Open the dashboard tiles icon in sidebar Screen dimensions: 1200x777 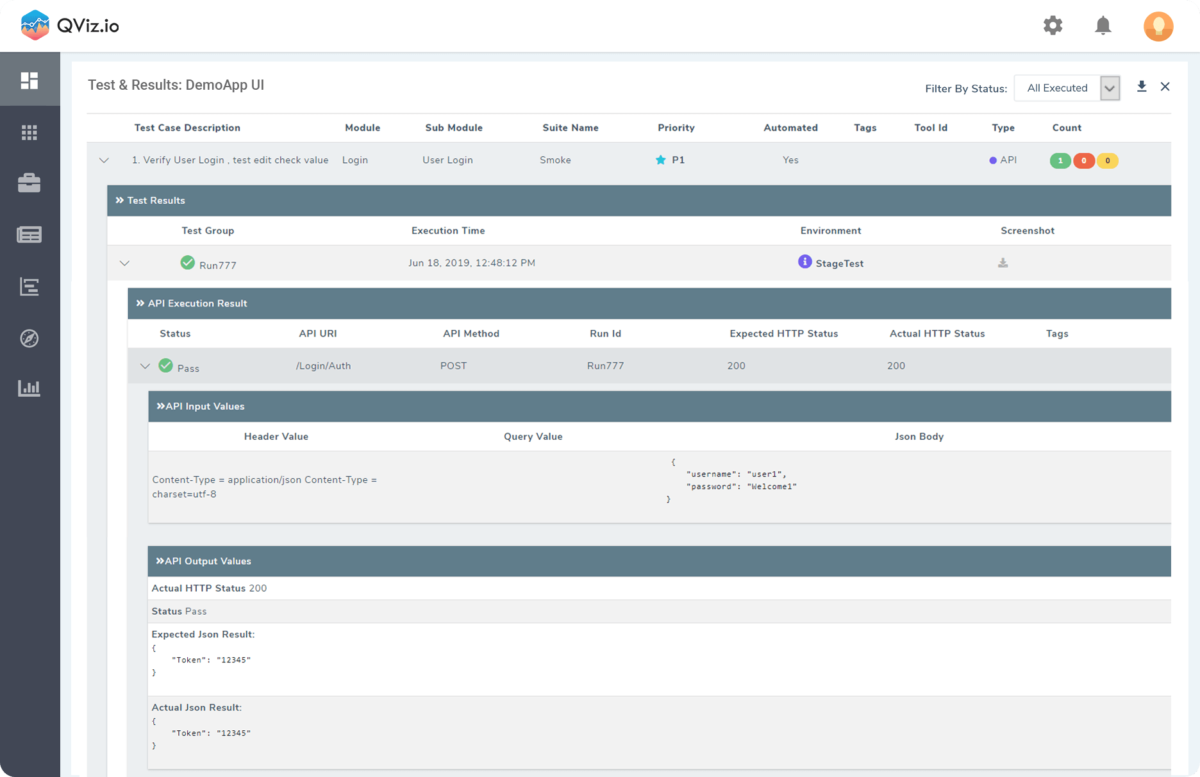(x=30, y=78)
